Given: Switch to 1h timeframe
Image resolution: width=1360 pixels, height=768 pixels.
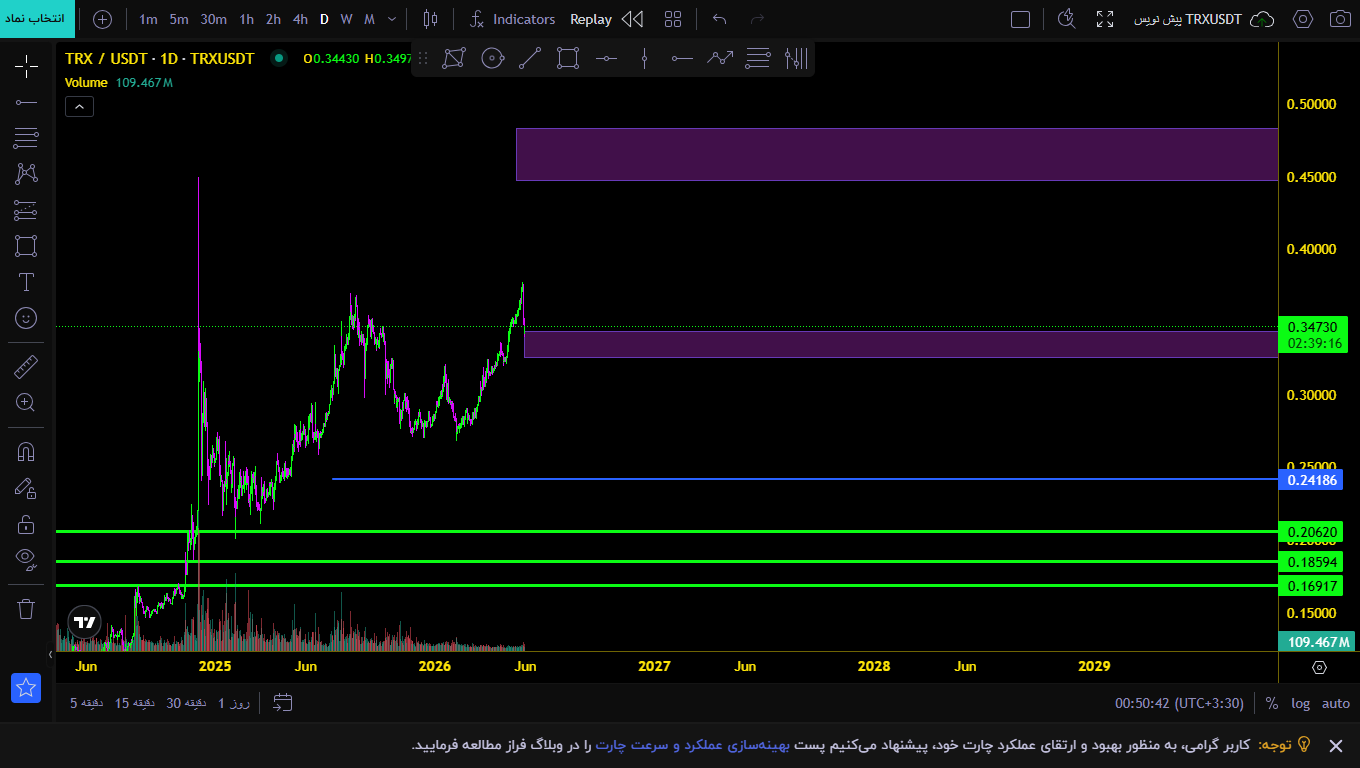Looking at the screenshot, I should click(x=246, y=19).
